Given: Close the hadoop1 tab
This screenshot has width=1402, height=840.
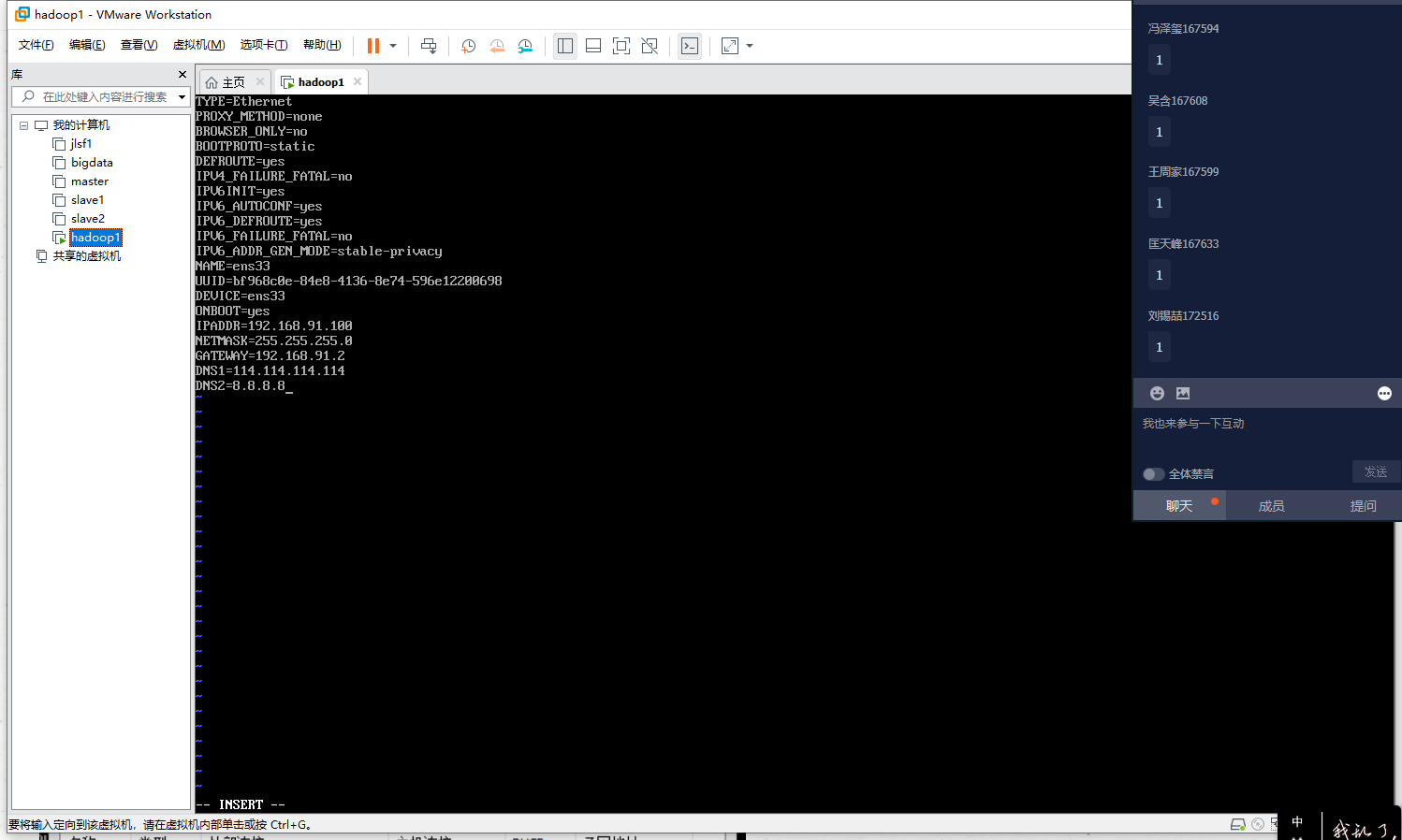Looking at the screenshot, I should pyautogui.click(x=358, y=81).
